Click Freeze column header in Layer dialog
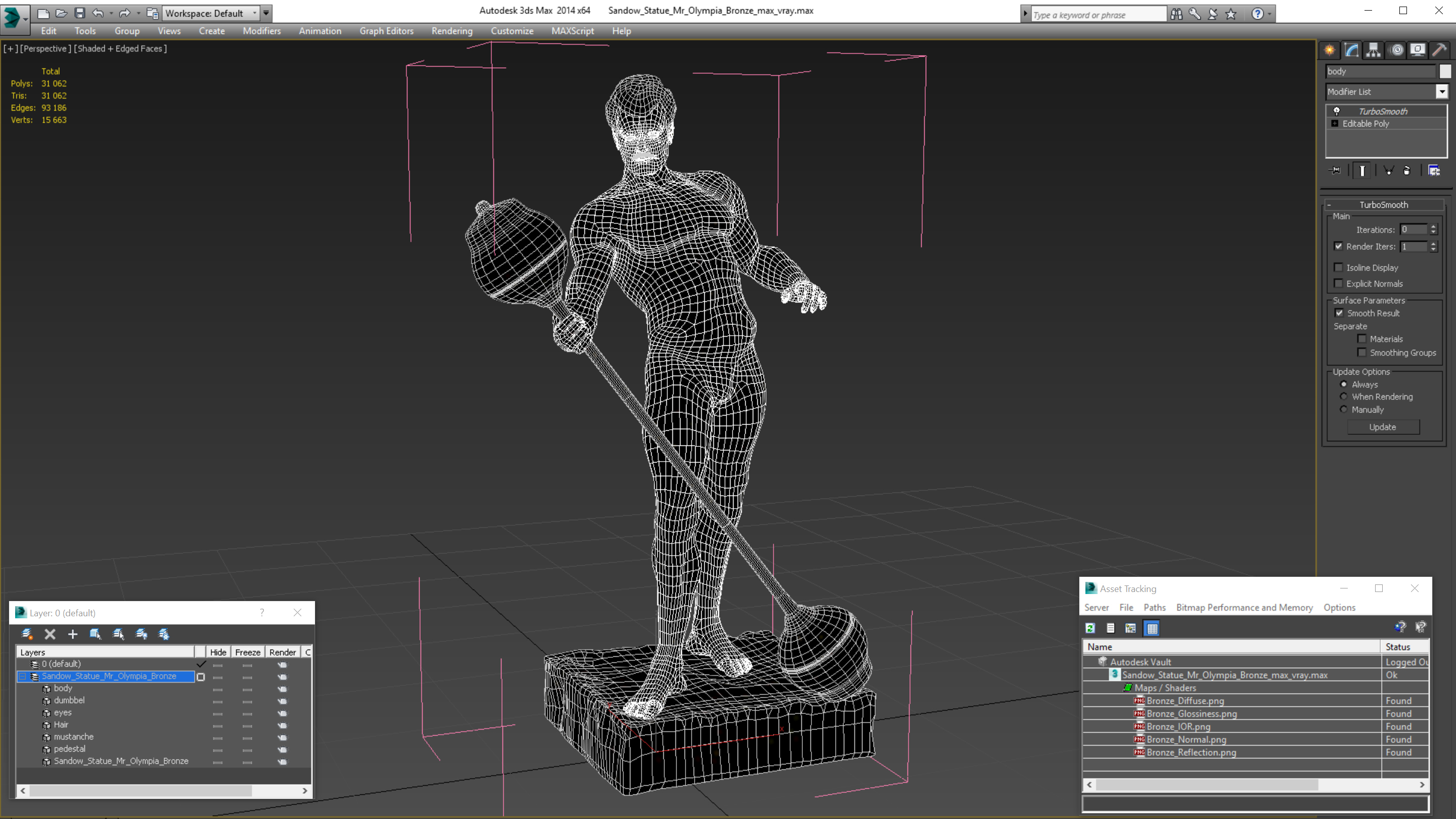Image resolution: width=1456 pixels, height=819 pixels. click(248, 652)
